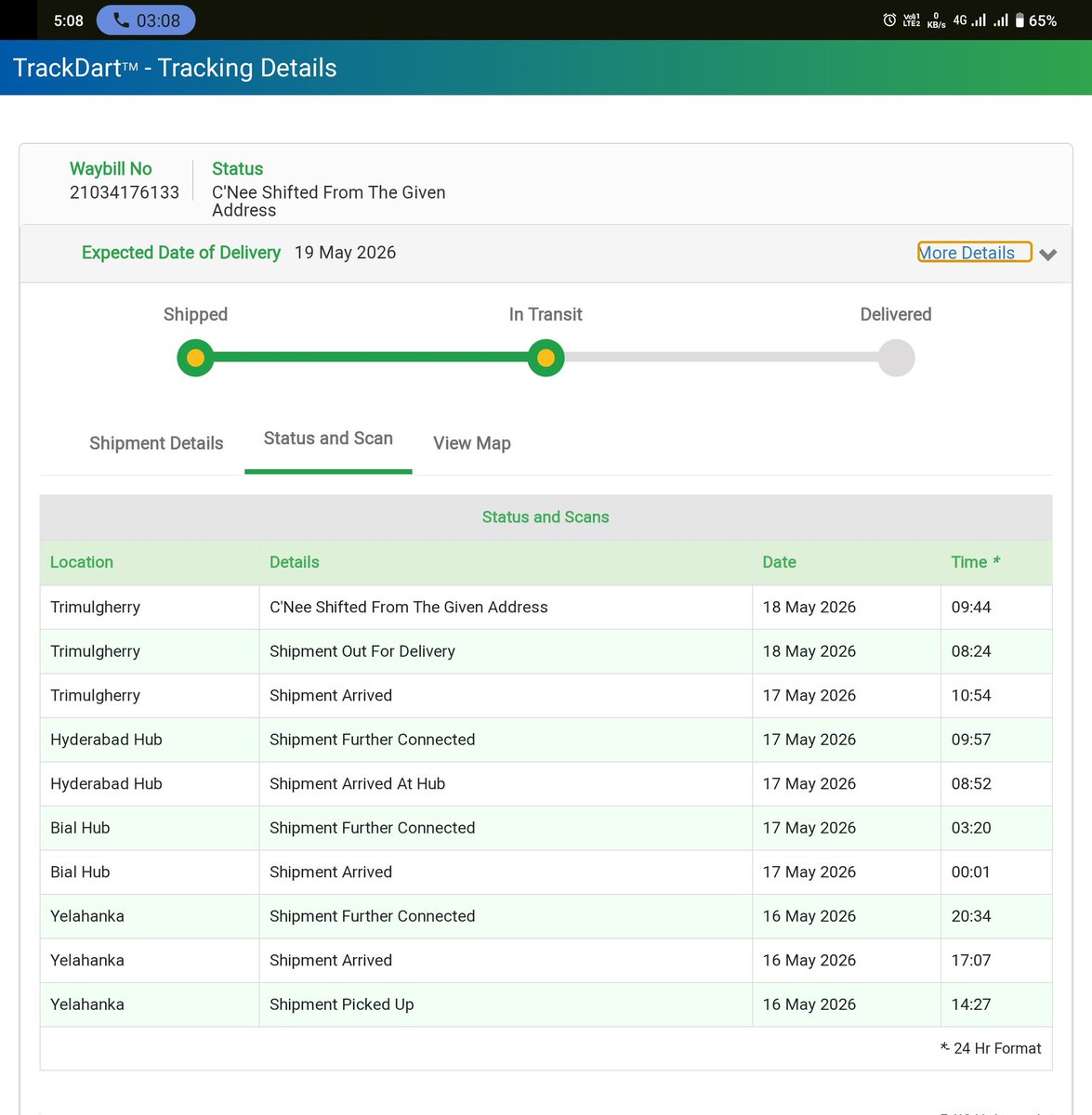
Task: Tap the KB/s network speed indicator
Action: pos(936,20)
